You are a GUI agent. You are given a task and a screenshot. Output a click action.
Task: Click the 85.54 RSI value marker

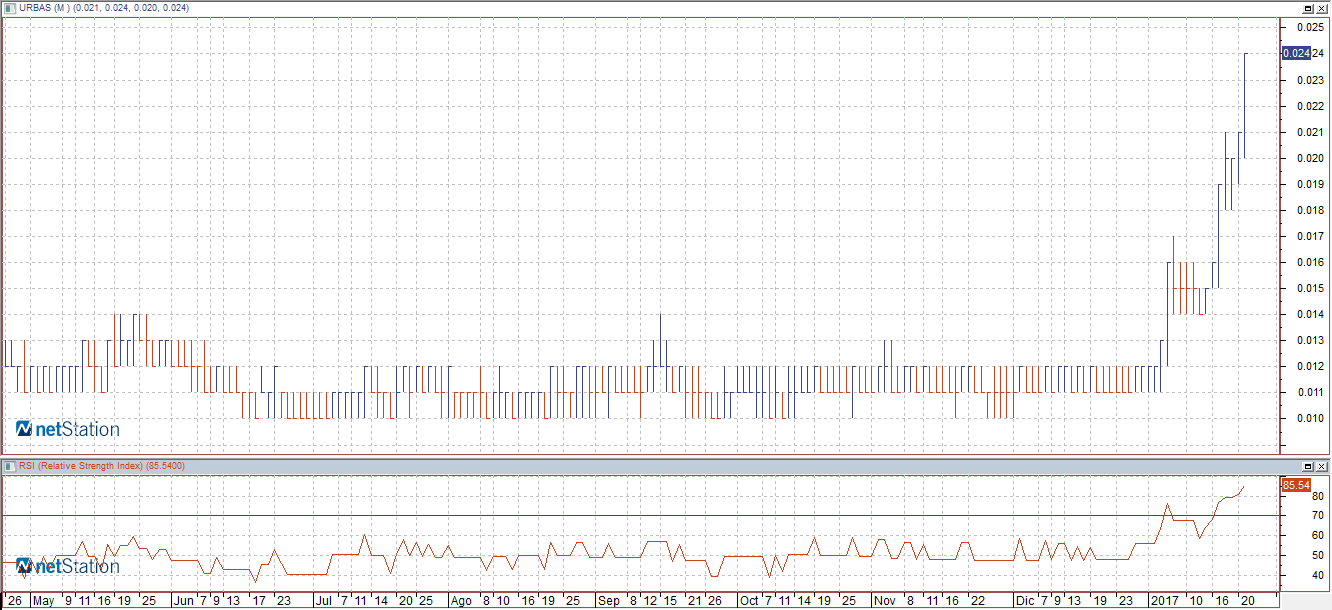(x=1296, y=485)
